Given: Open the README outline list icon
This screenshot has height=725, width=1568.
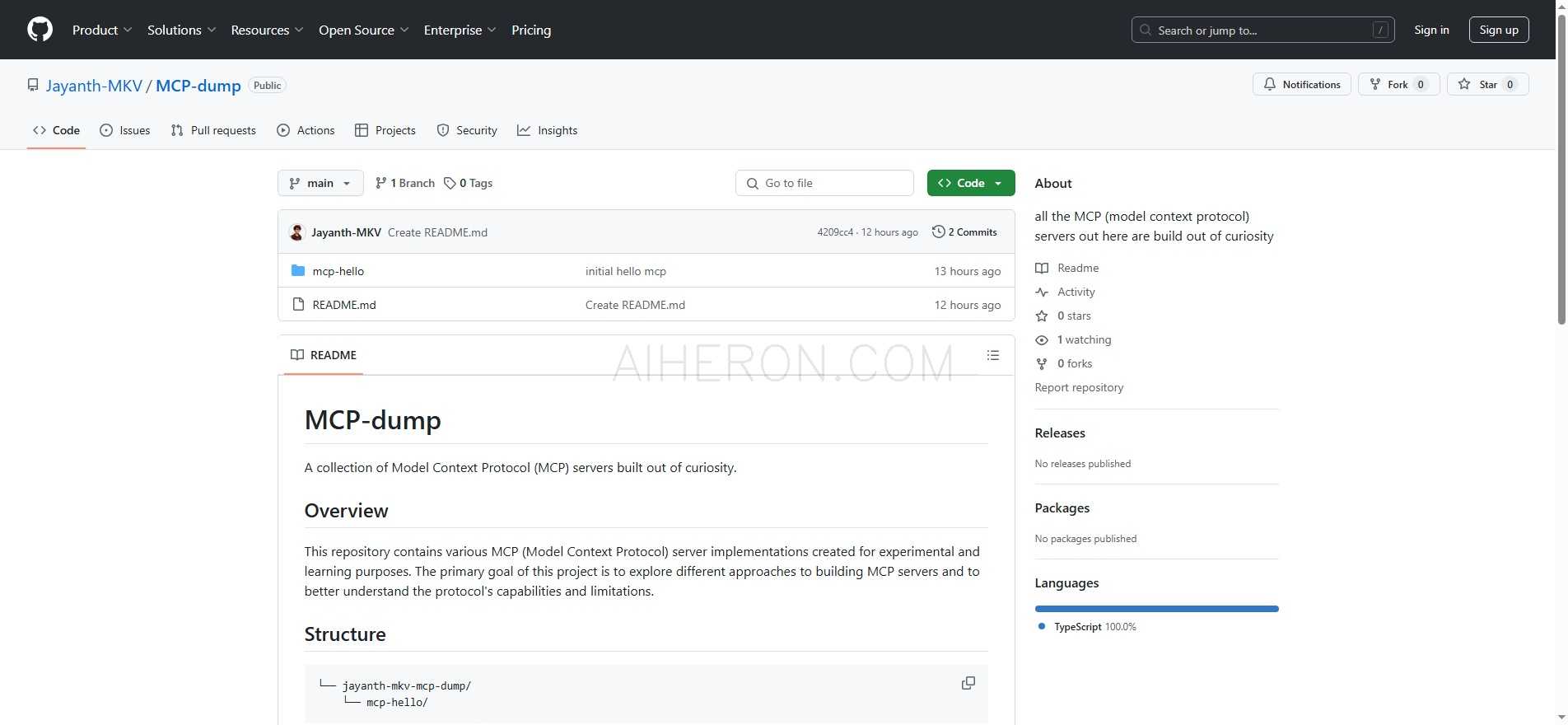Looking at the screenshot, I should point(993,355).
